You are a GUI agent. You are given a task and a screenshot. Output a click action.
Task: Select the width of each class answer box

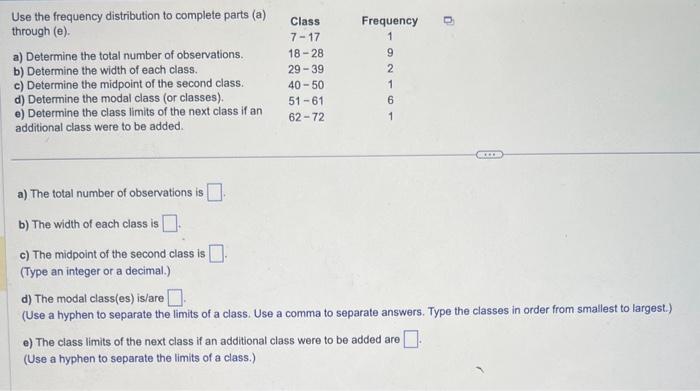(x=170, y=223)
